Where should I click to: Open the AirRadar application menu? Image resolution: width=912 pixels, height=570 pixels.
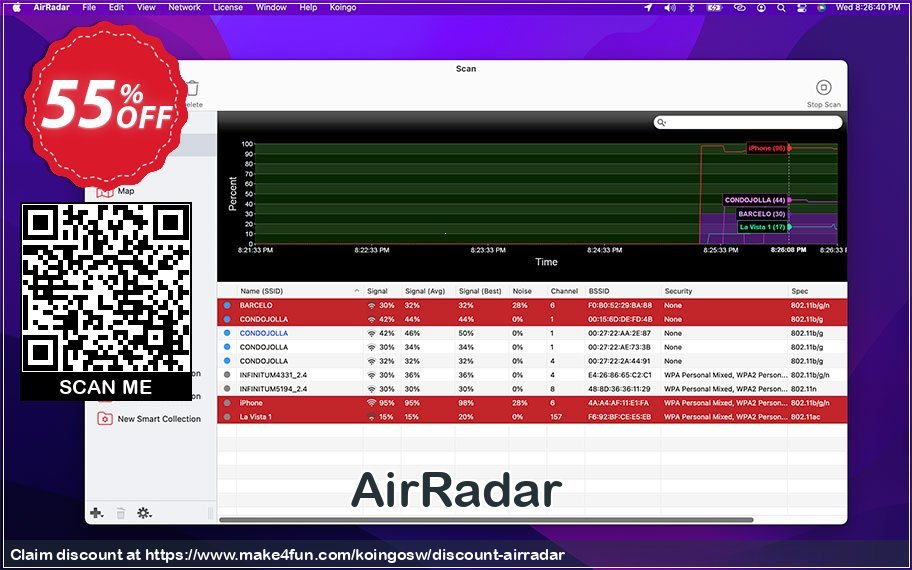(52, 8)
